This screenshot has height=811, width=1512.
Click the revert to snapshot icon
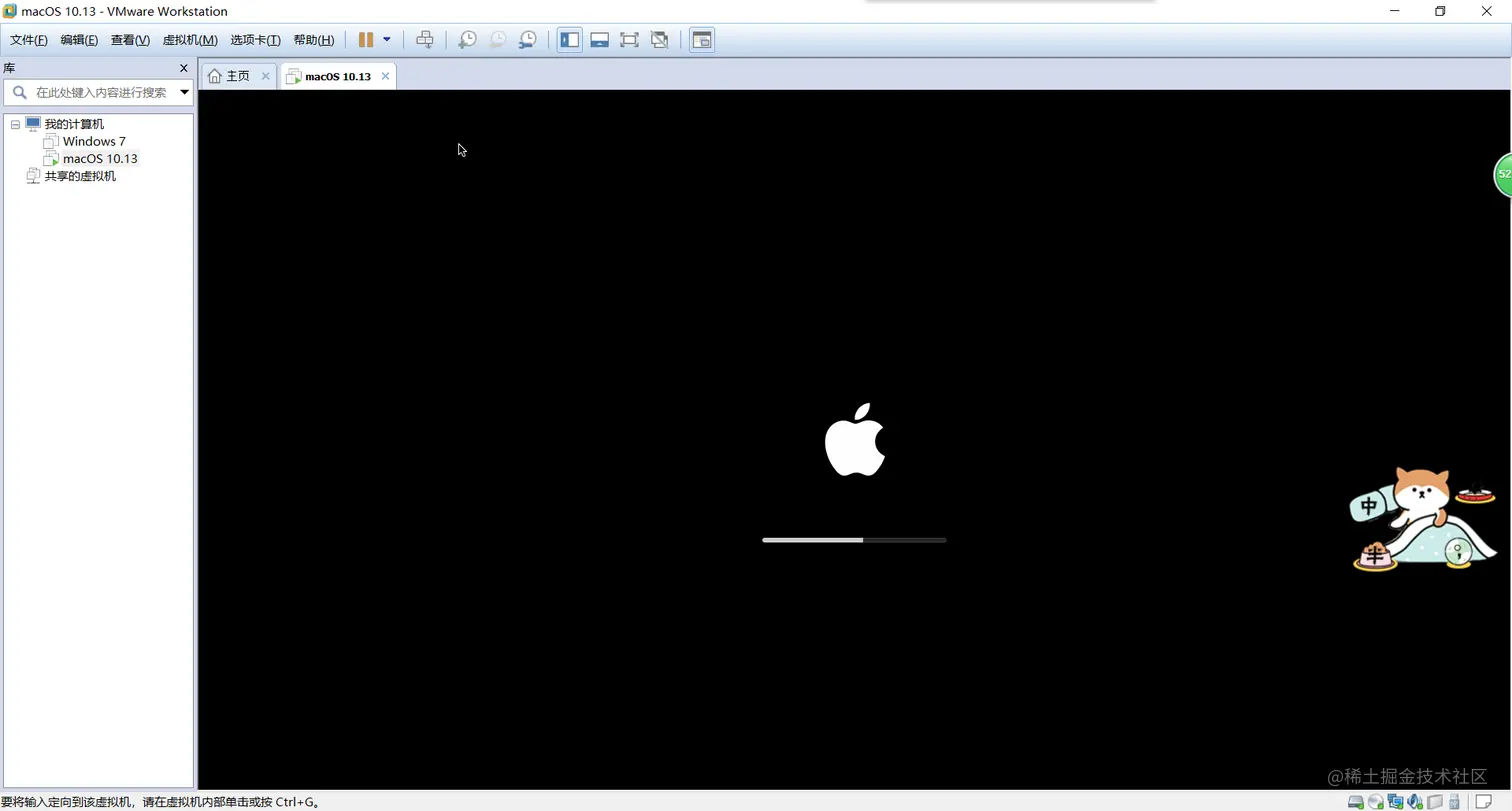[497, 40]
